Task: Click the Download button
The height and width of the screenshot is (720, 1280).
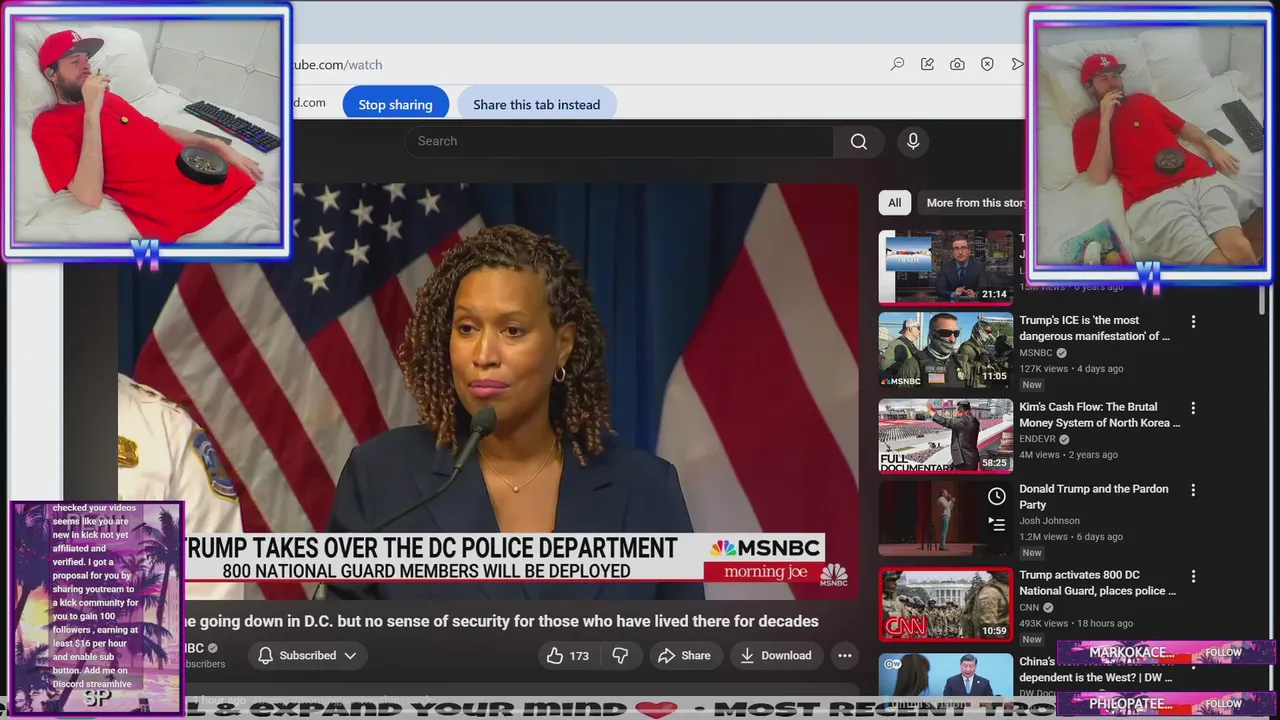Action: [775, 656]
